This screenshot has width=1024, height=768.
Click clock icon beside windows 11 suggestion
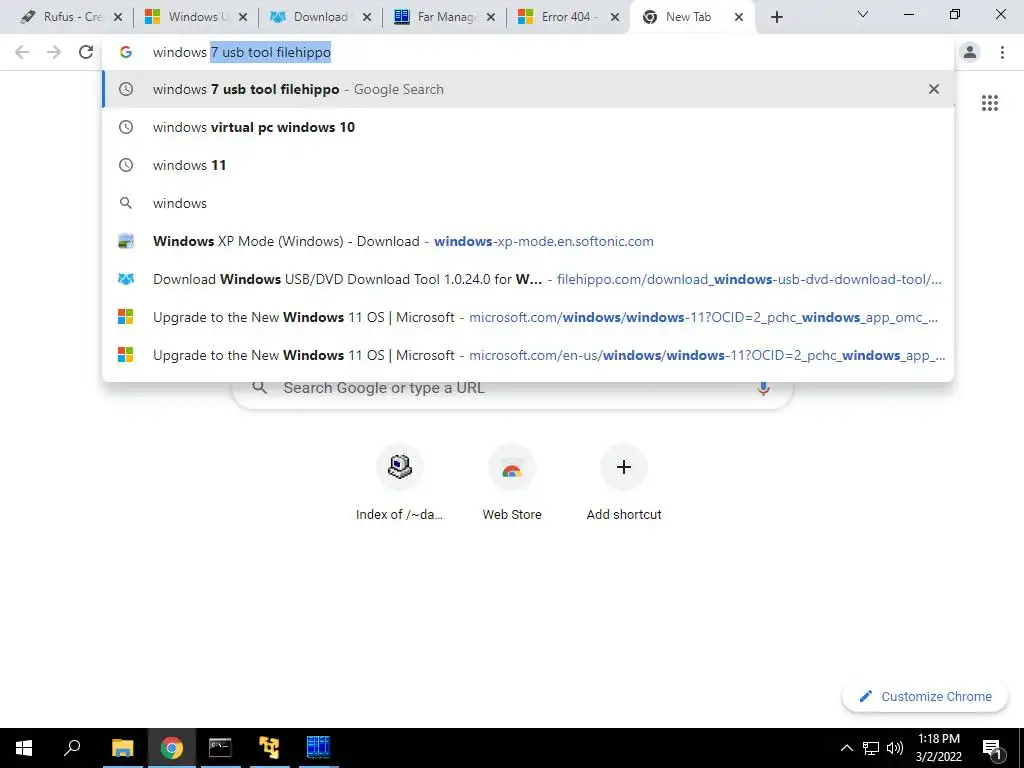coord(125,165)
